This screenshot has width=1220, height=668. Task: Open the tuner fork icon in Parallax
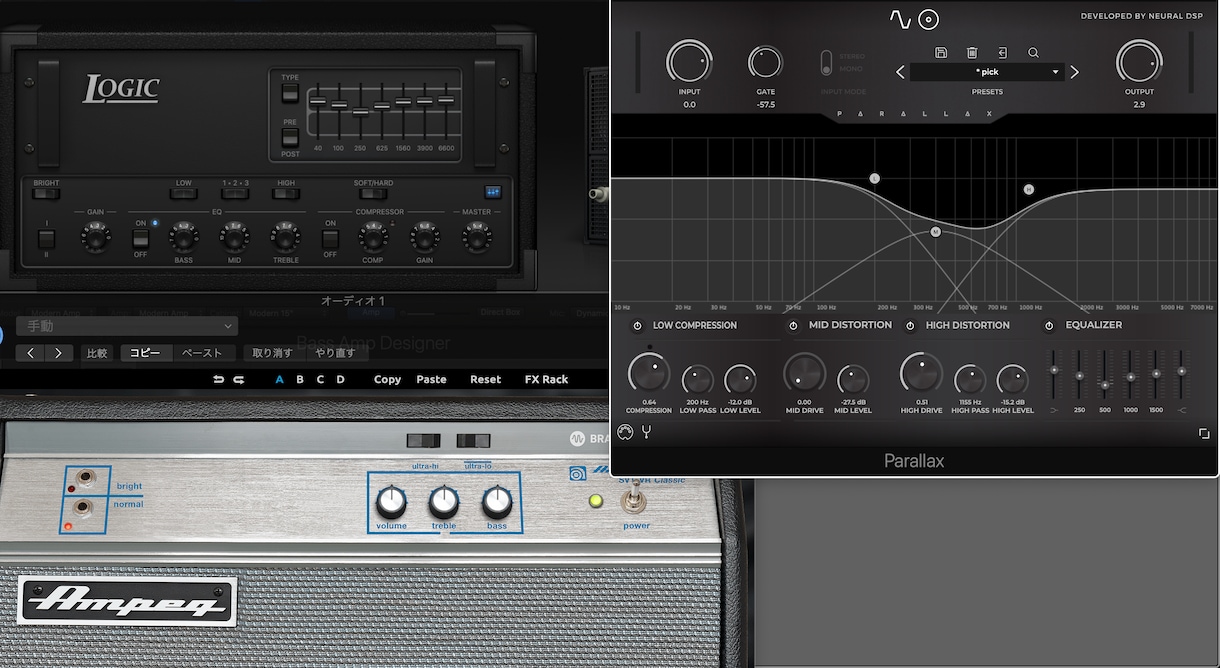pos(648,432)
